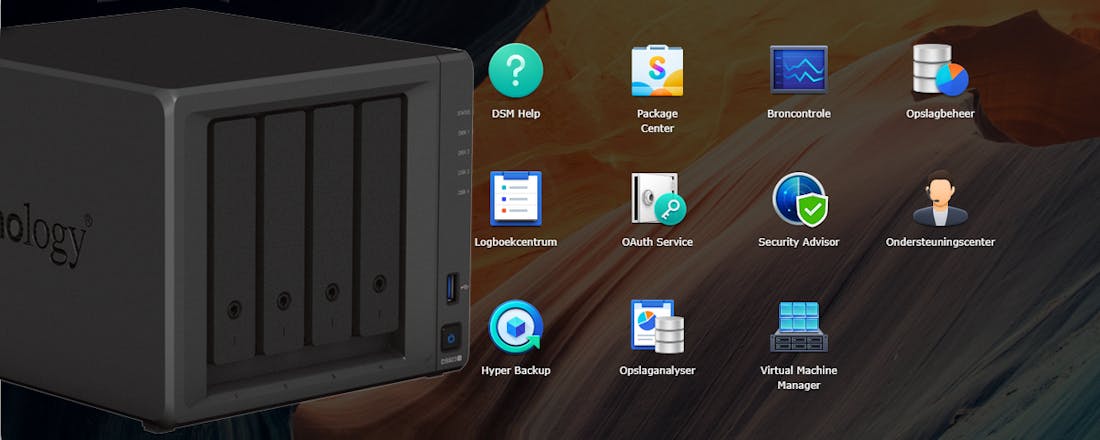Image resolution: width=1100 pixels, height=440 pixels.
Task: Click the 'DSM Help' label
Action: point(516,113)
